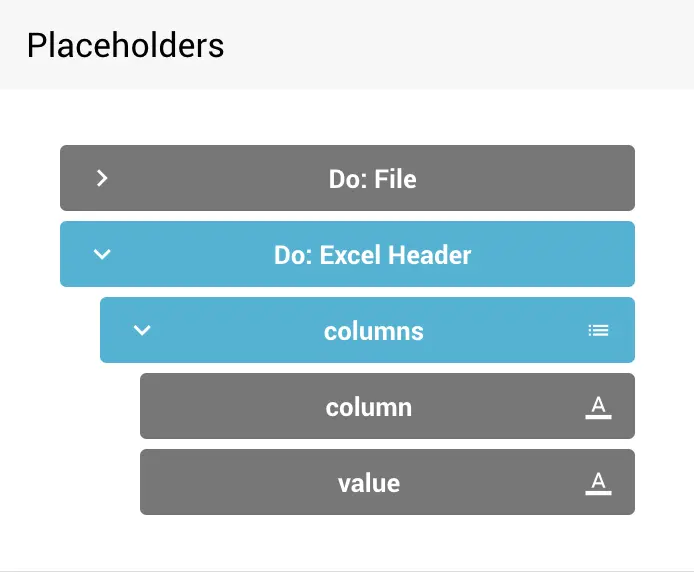Screen dimensions: 694x572
Task: Click the 'value' label text
Action: [368, 483]
